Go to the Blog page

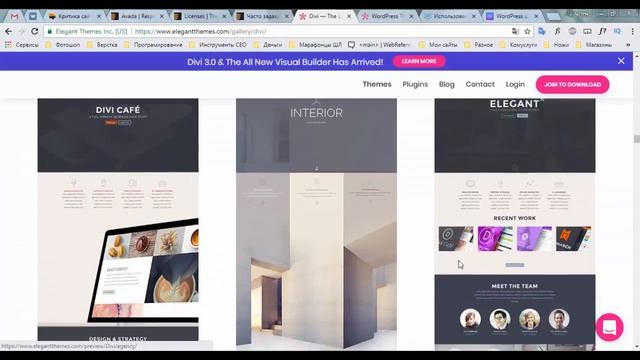[x=447, y=84]
